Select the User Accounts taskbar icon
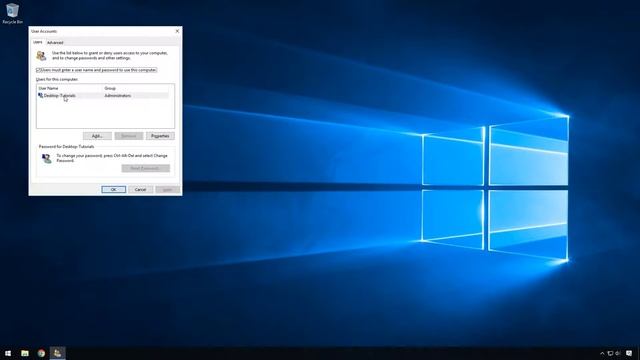640x360 pixels. click(58, 353)
